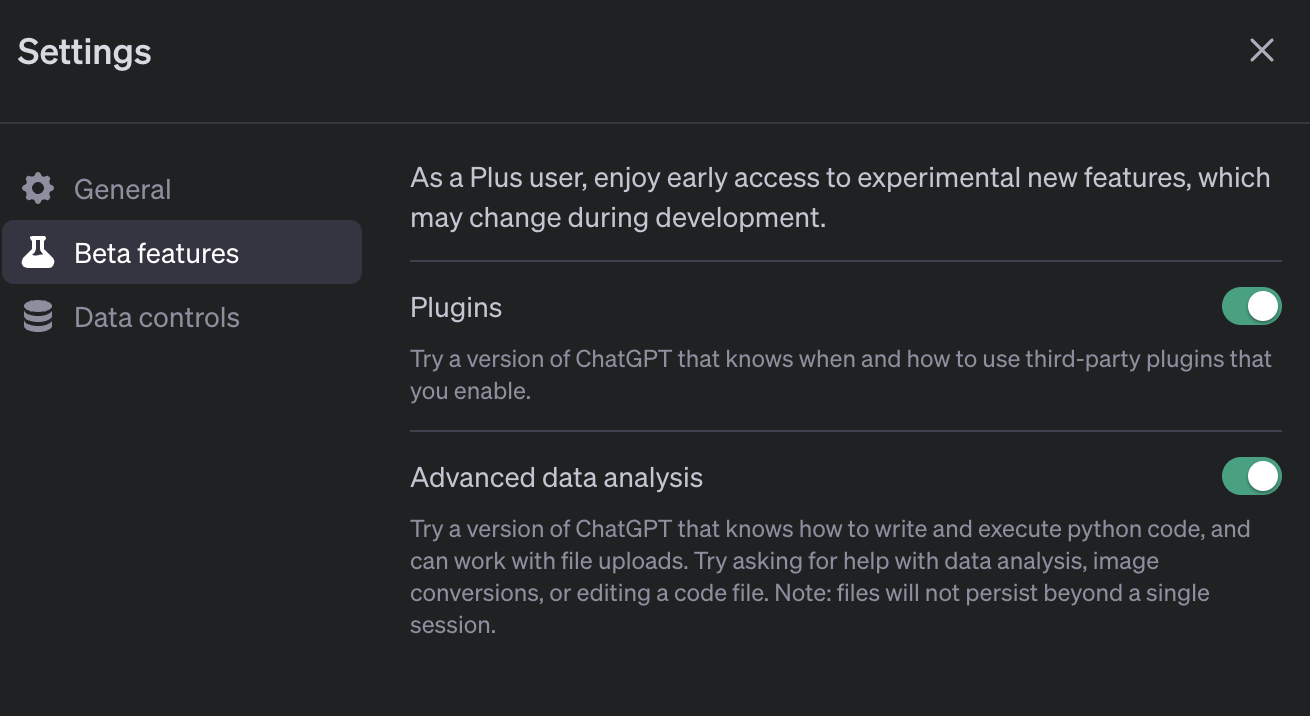The width and height of the screenshot is (1310, 716).
Task: Disable the Plugins toggle switch
Action: pos(1251,307)
